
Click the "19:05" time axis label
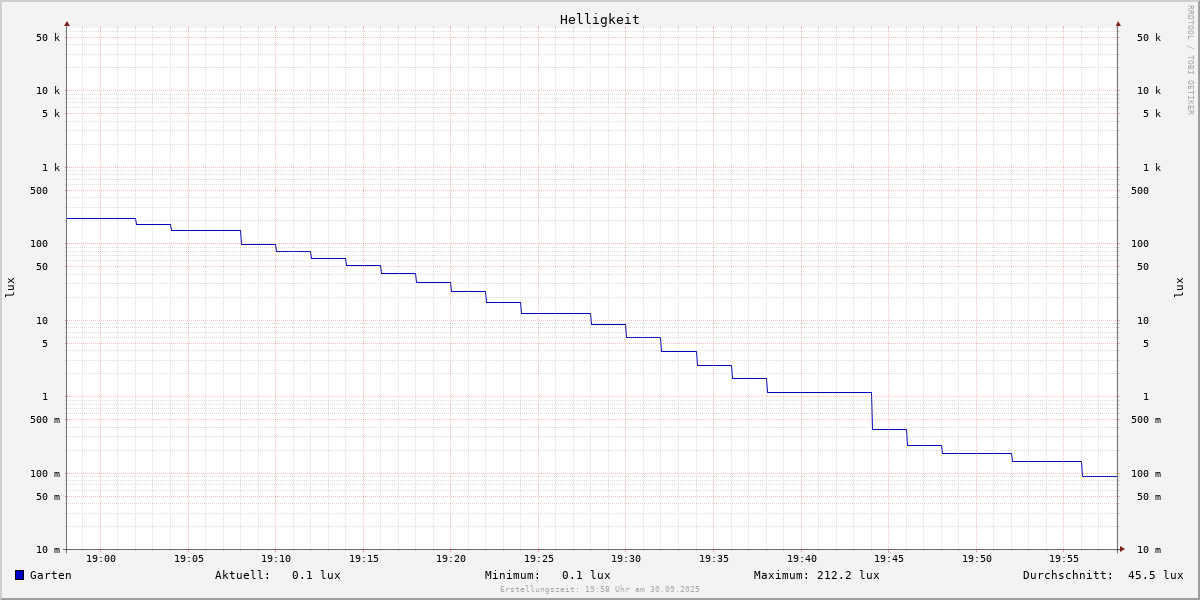pyautogui.click(x=189, y=559)
